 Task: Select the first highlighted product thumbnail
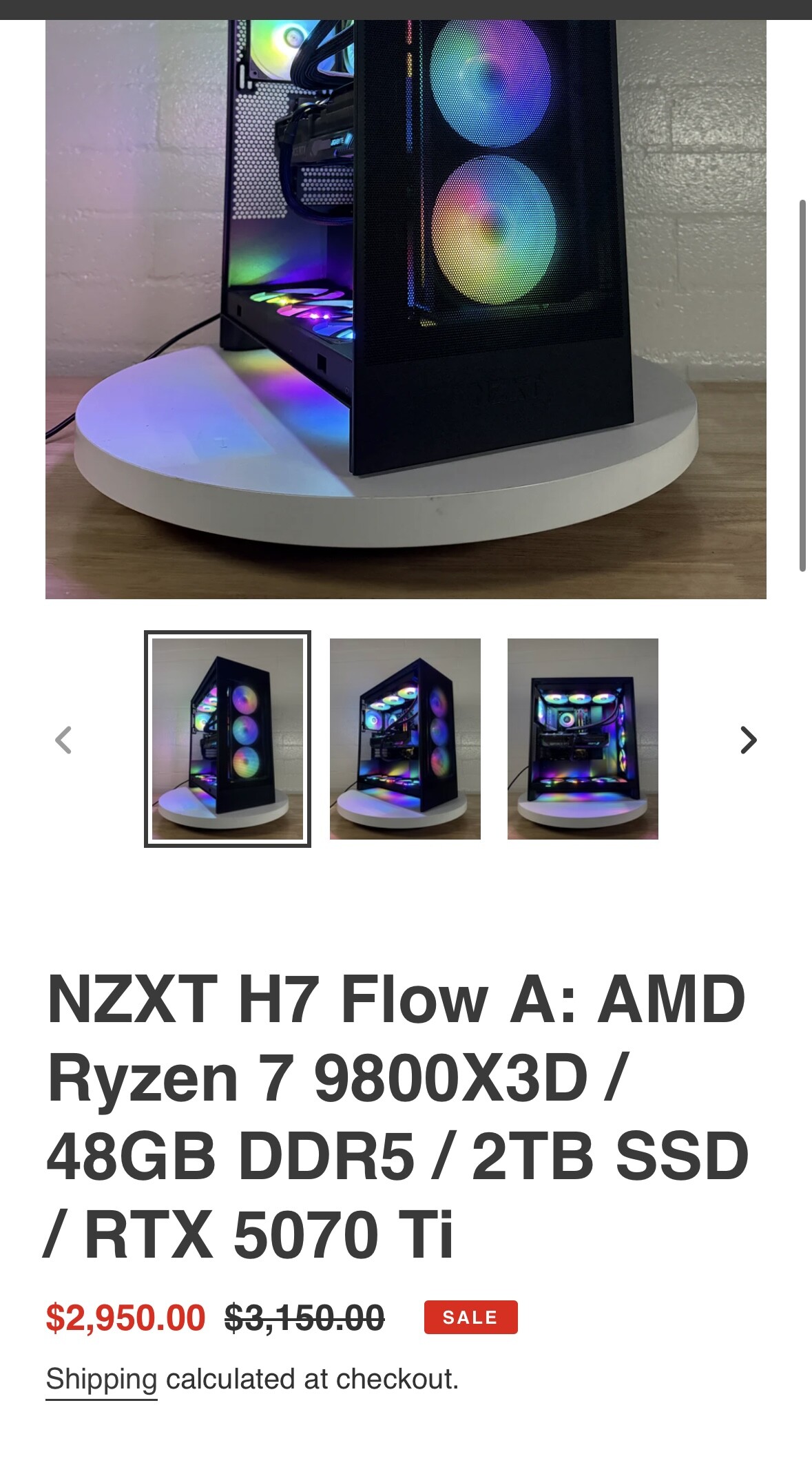pos(227,739)
